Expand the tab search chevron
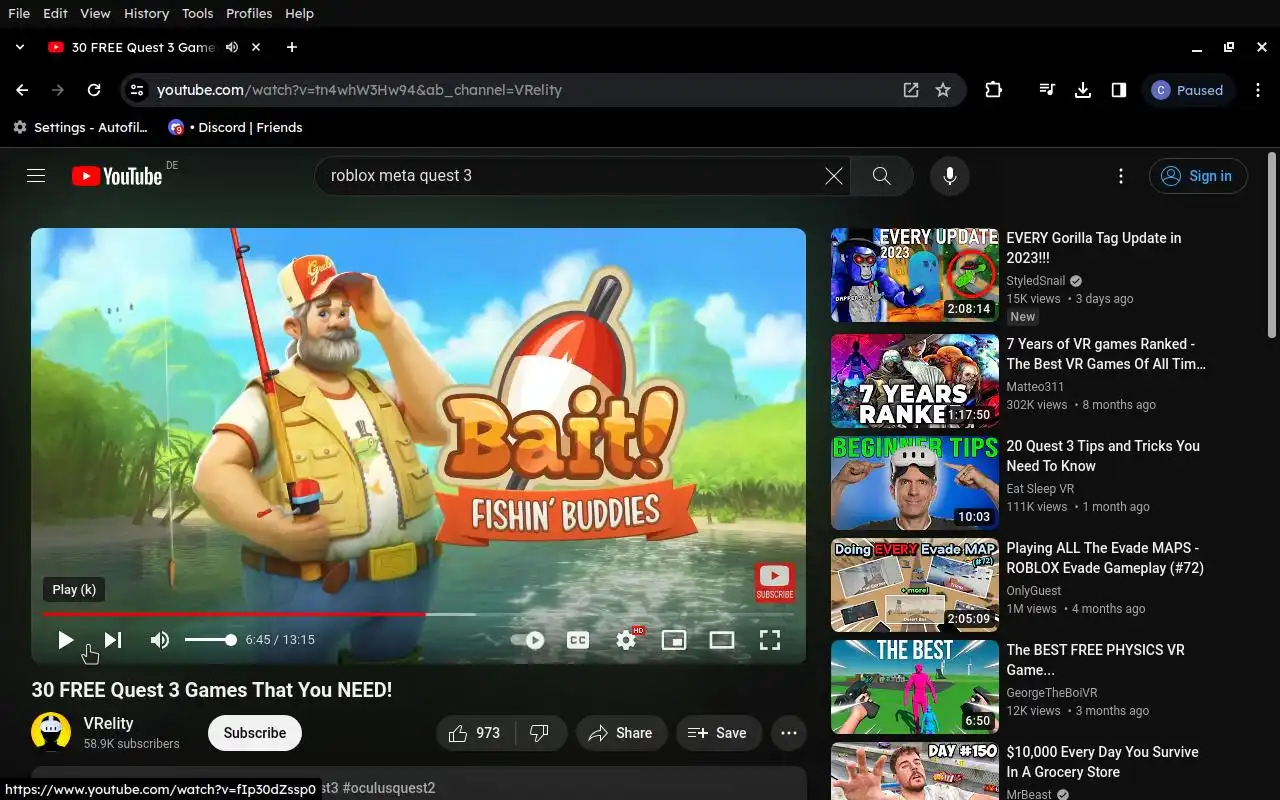The height and width of the screenshot is (800, 1280). tap(19, 47)
